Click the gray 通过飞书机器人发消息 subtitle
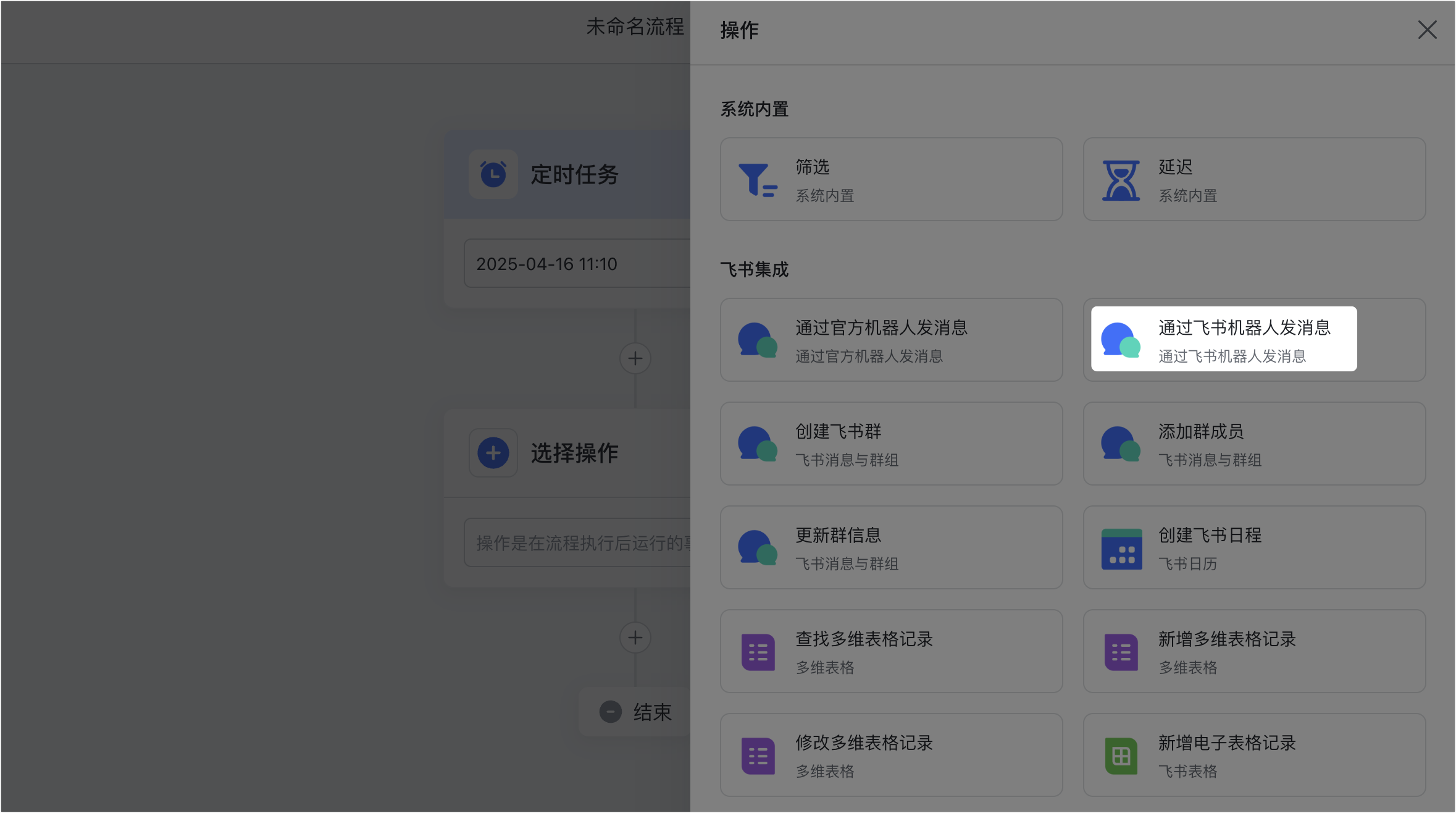This screenshot has width=1456, height=813. [x=1232, y=356]
